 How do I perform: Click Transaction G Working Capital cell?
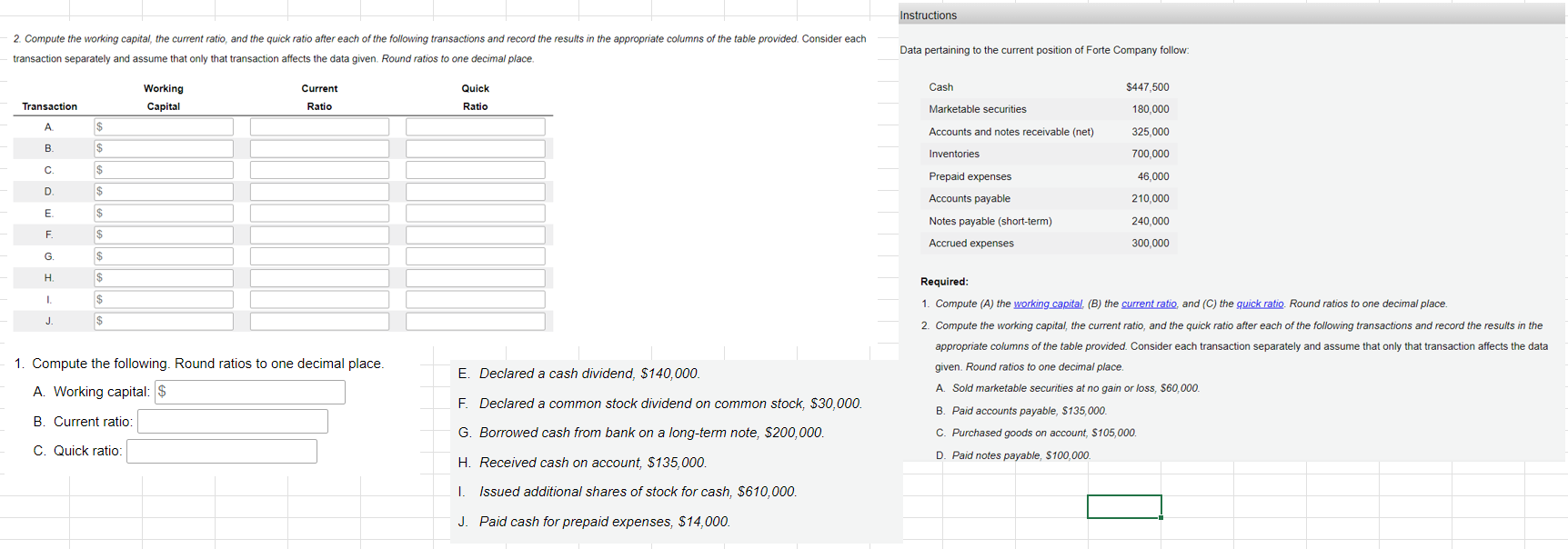[163, 255]
